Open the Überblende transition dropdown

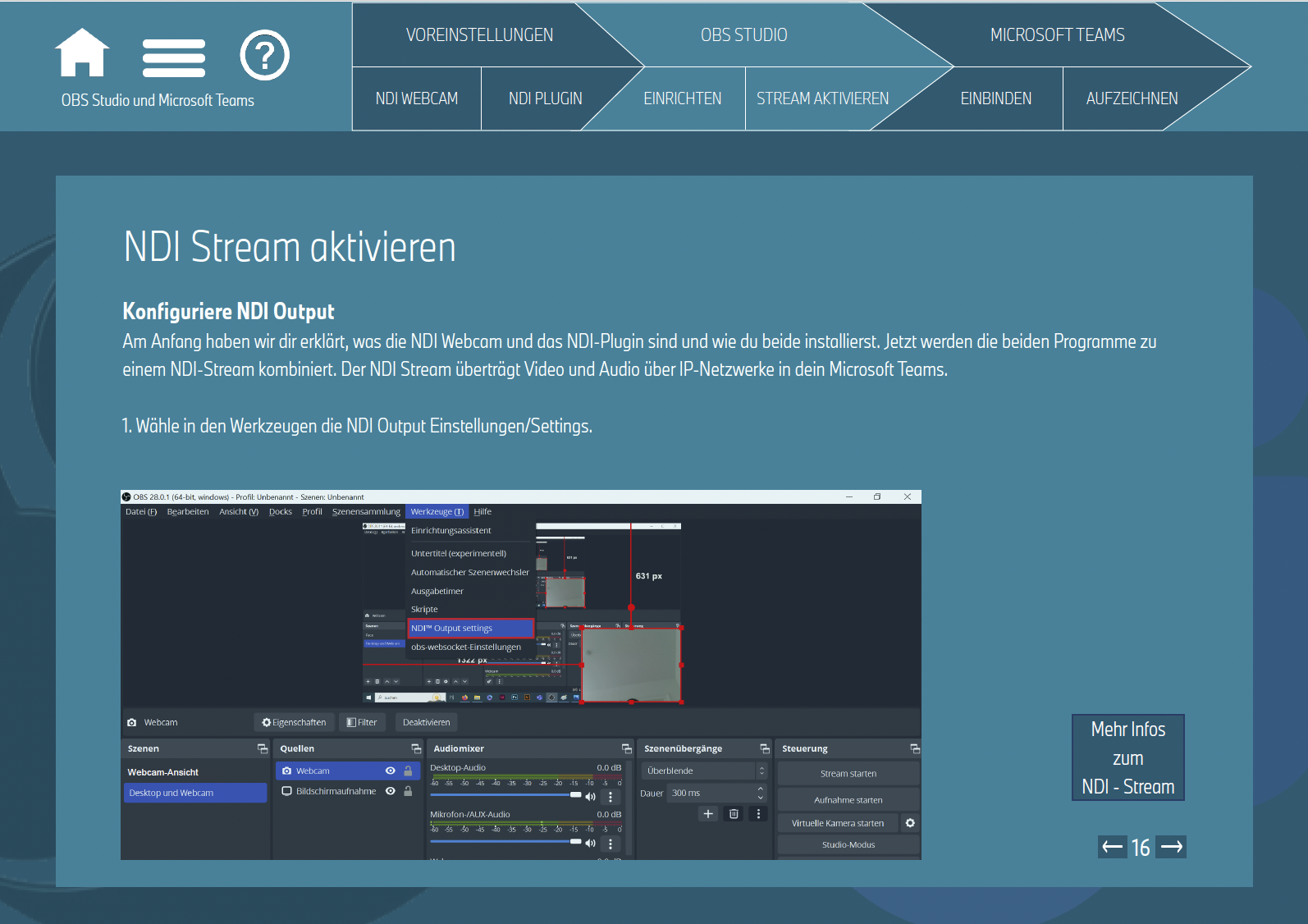(703, 771)
